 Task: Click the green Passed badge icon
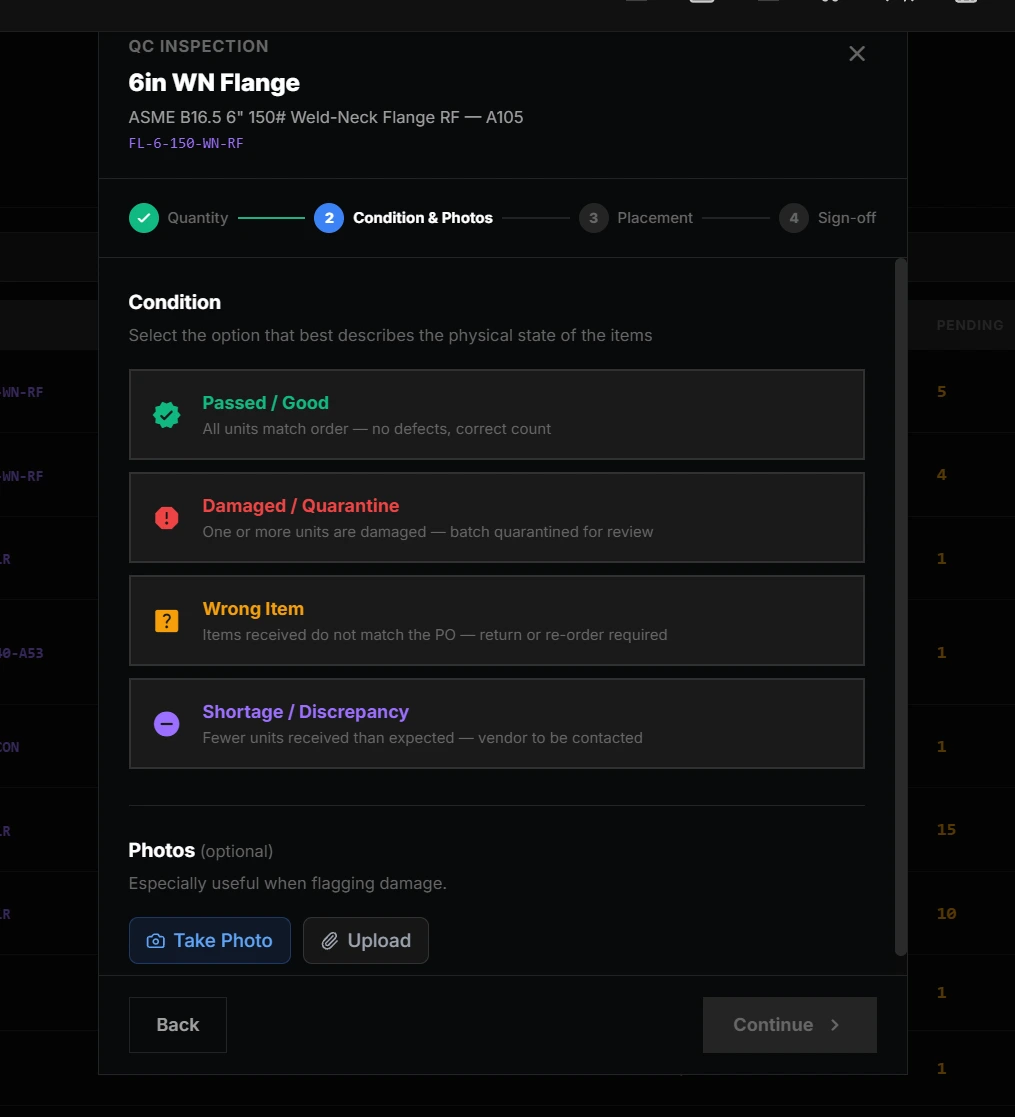pos(167,415)
